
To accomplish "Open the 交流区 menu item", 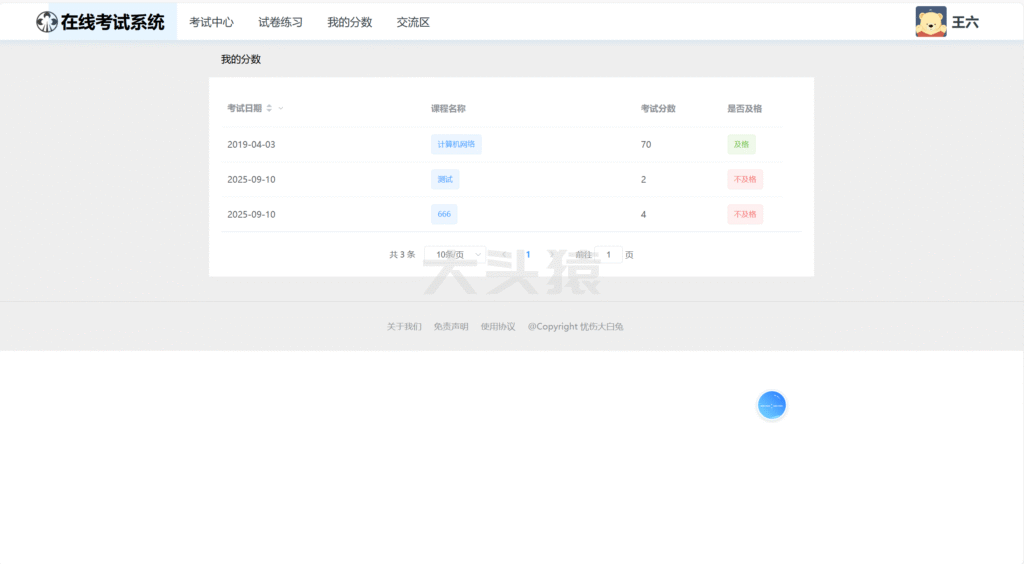I will point(413,22).
